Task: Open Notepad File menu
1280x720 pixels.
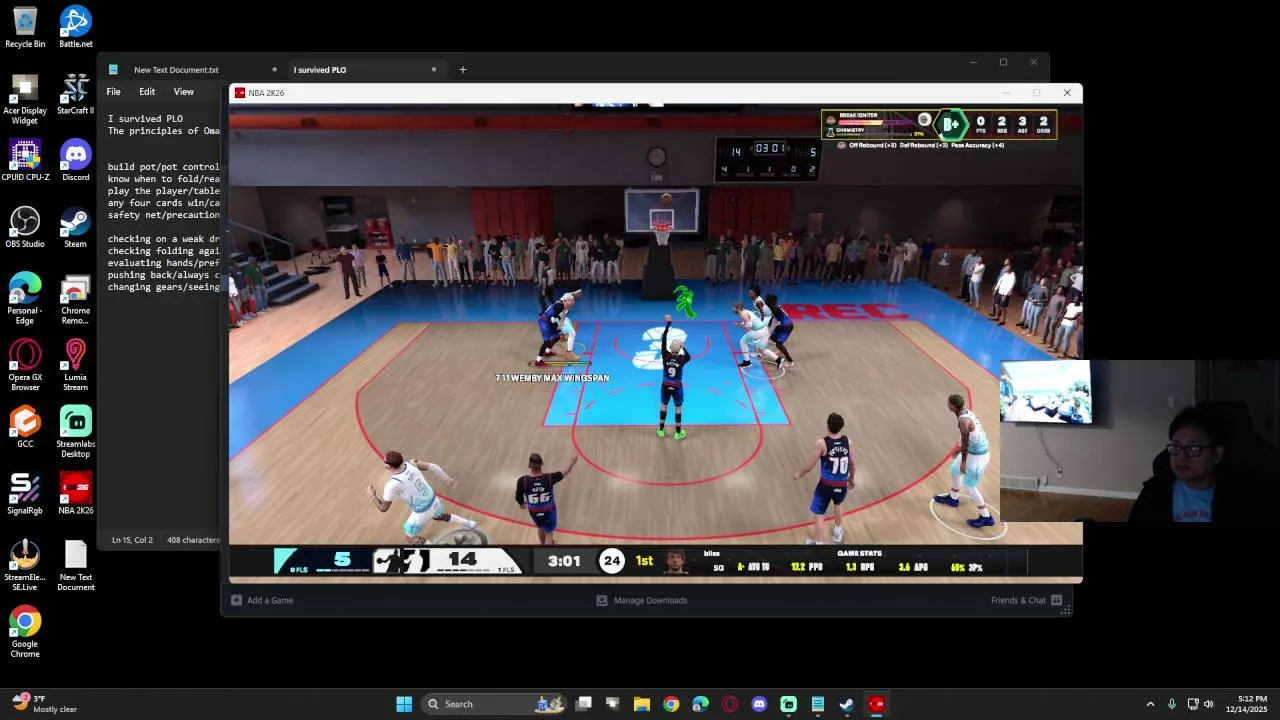Action: (x=114, y=92)
